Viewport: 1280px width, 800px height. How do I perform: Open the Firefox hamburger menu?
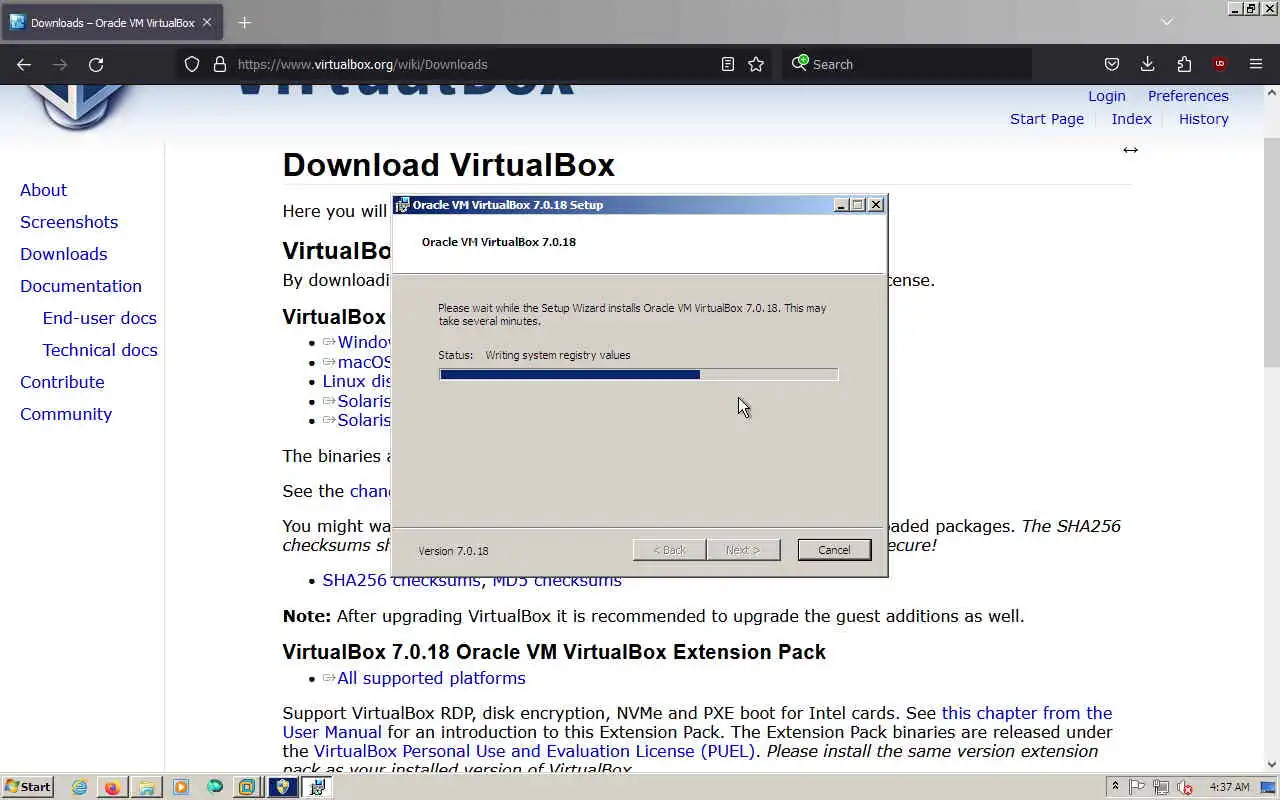click(x=1256, y=64)
